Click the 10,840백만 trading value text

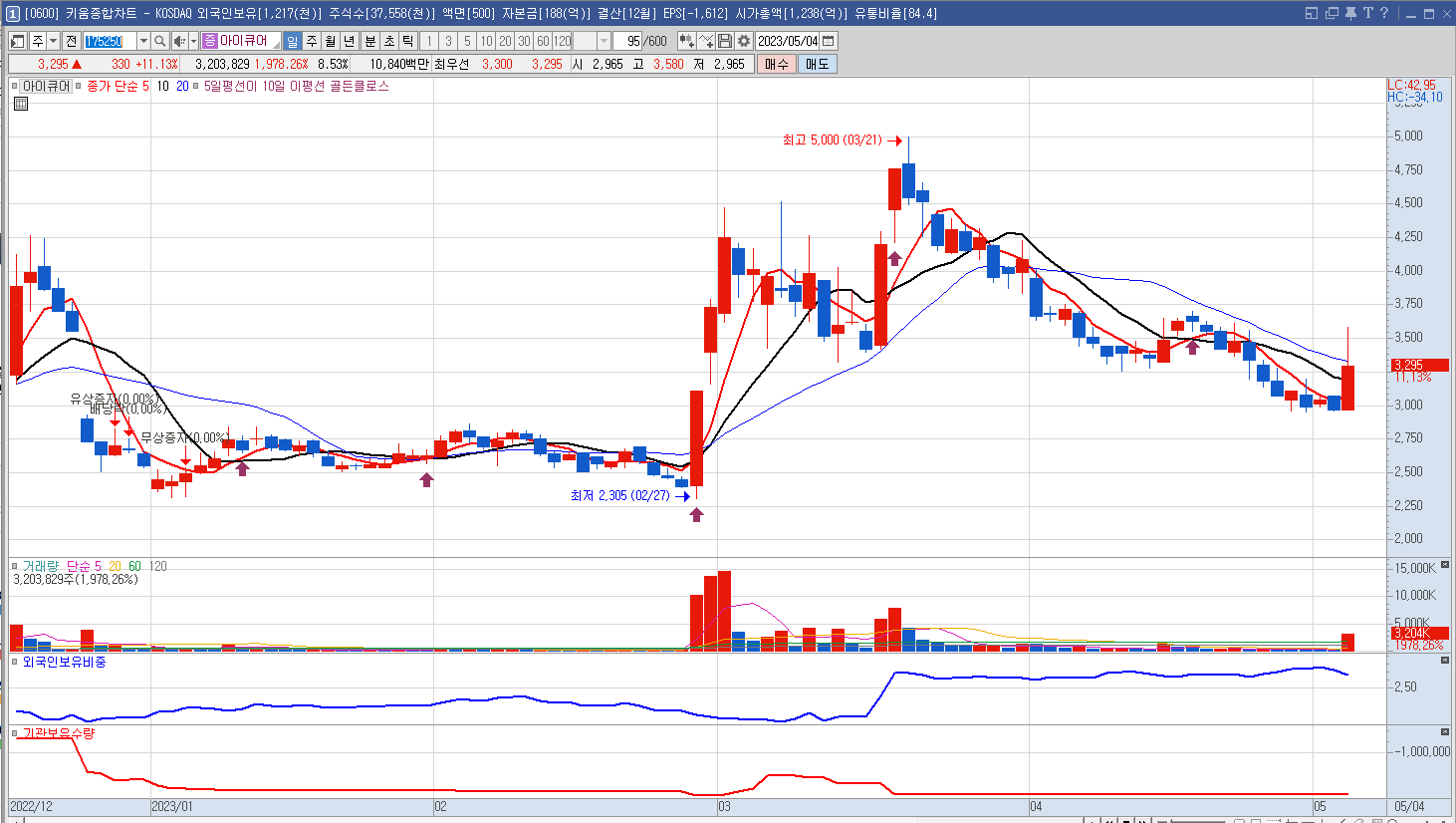pos(399,64)
